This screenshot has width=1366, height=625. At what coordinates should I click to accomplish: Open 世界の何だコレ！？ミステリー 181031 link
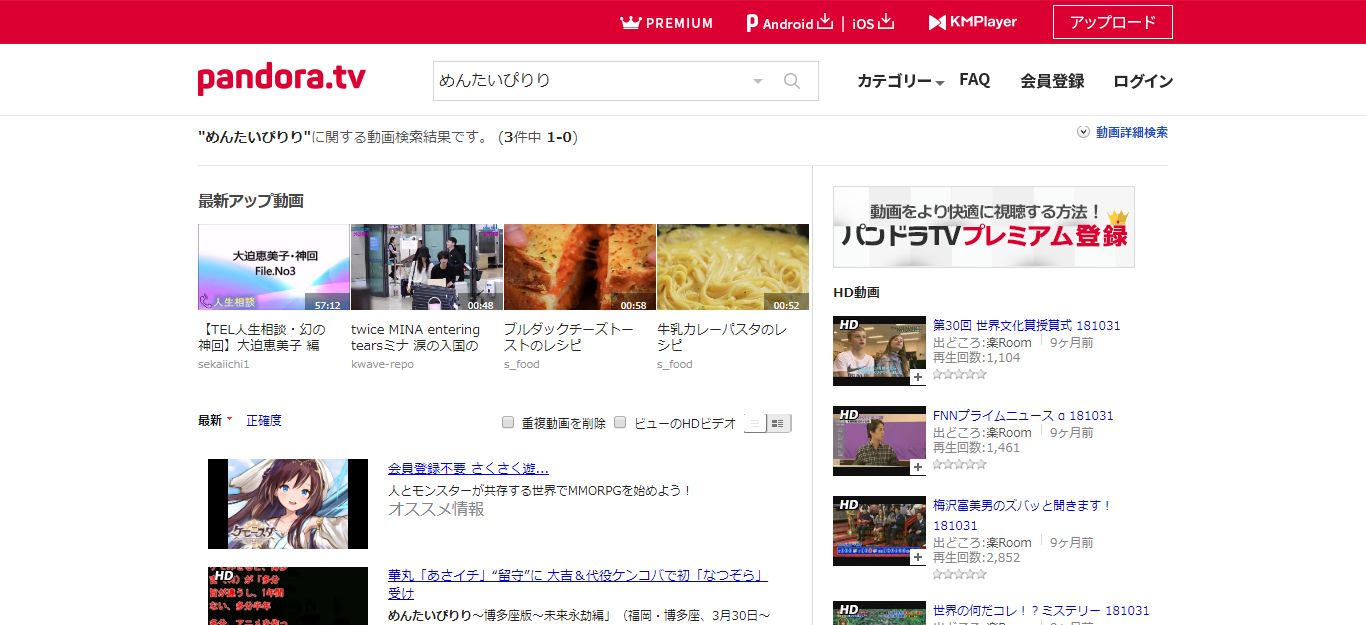click(1041, 610)
